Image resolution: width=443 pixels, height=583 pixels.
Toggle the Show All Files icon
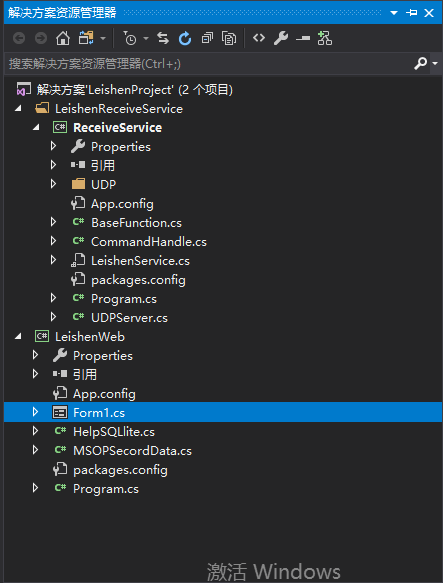click(229, 38)
